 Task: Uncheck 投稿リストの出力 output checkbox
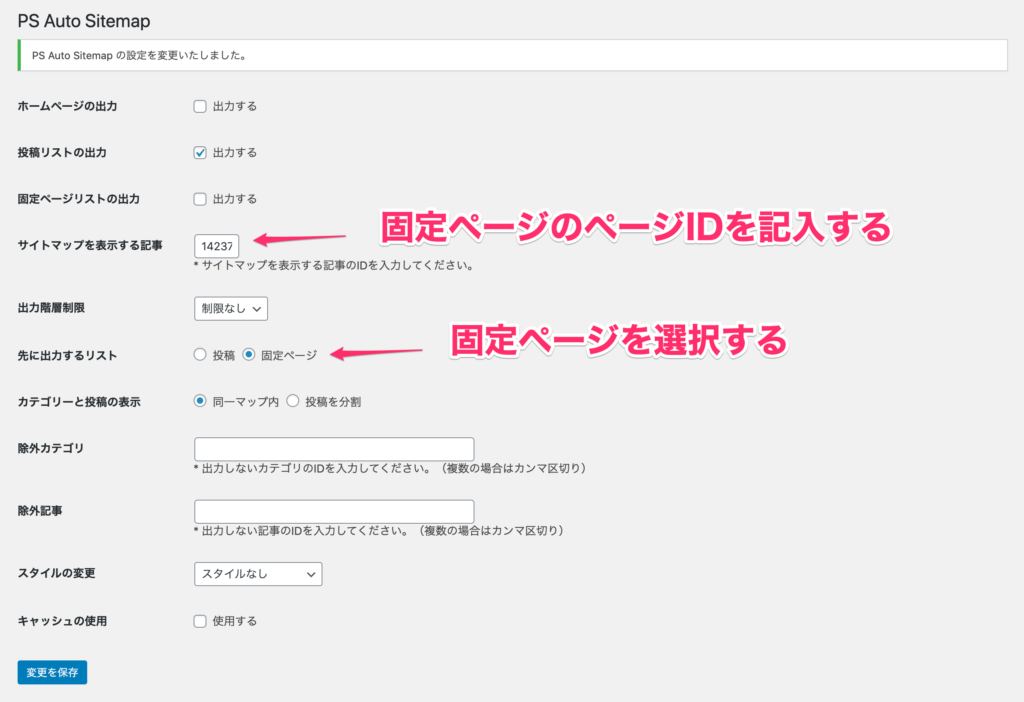tap(200, 153)
